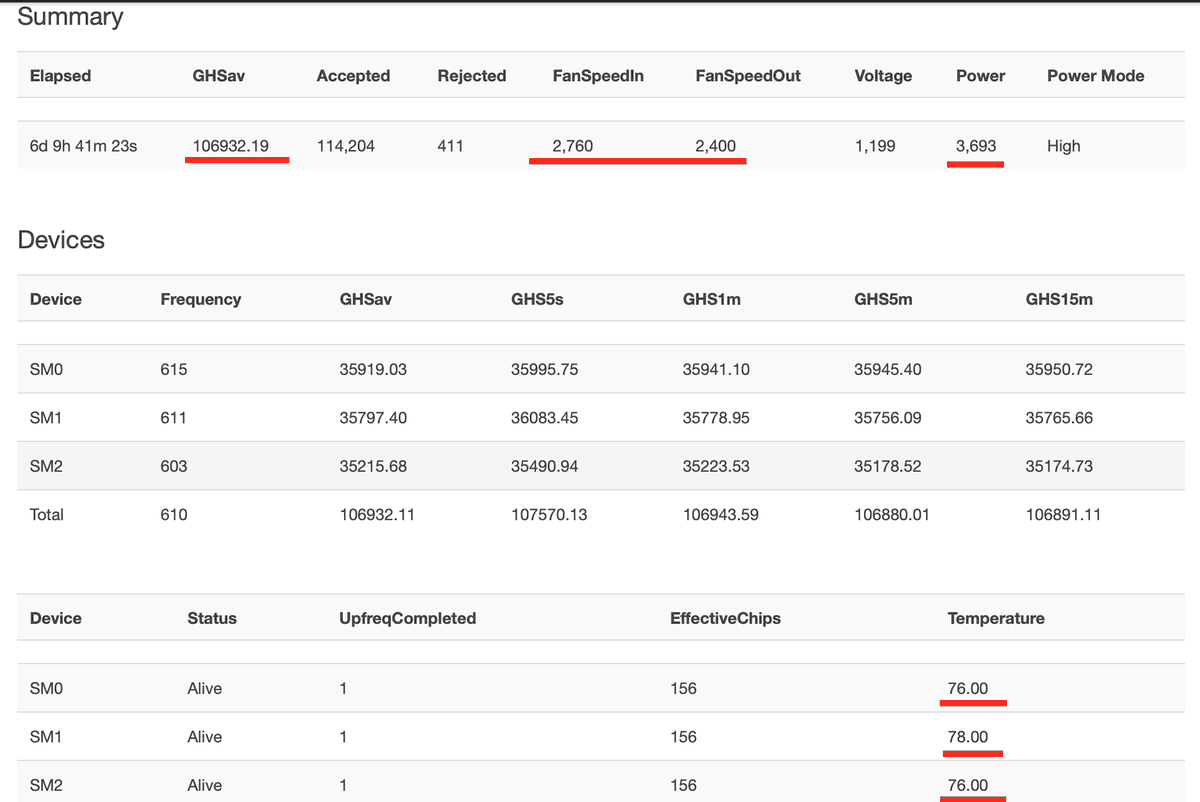Click the Accepted column header

353,76
